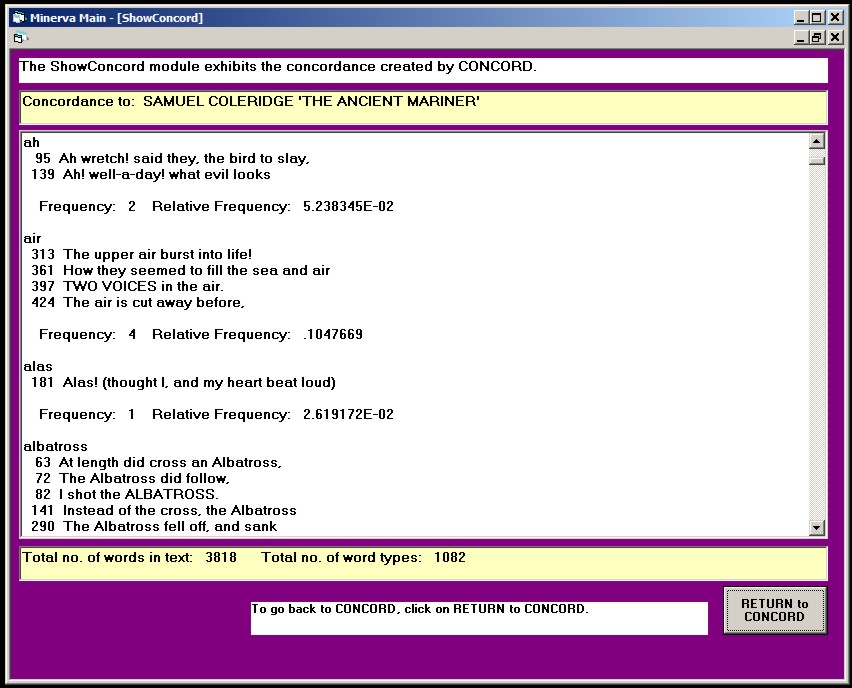Click the ShowConcord module description text box
Screen dimensions: 852x688
click(x=423, y=69)
